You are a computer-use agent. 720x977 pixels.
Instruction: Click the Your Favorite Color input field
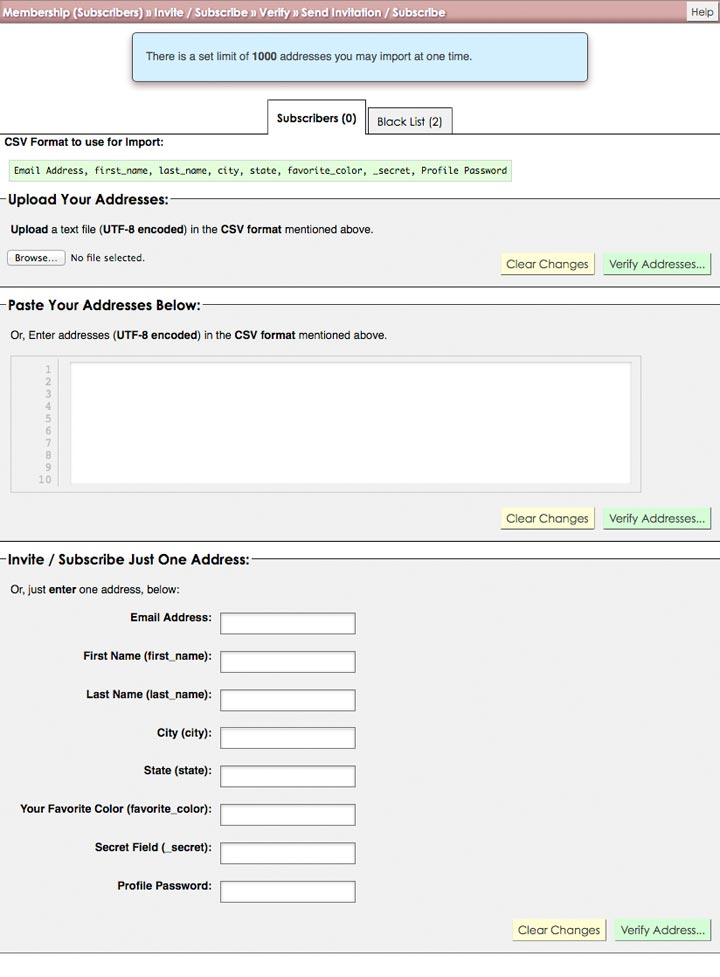pyautogui.click(x=287, y=815)
